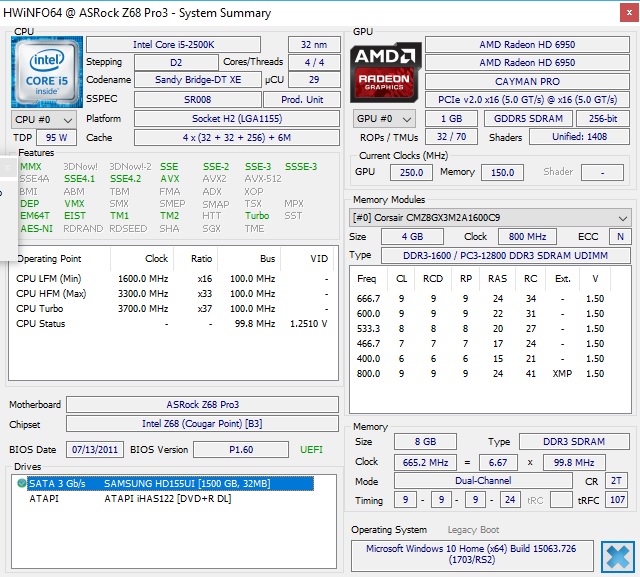
Task: Click the ROPs / TMUs 32 / 70 field
Action: coord(451,137)
